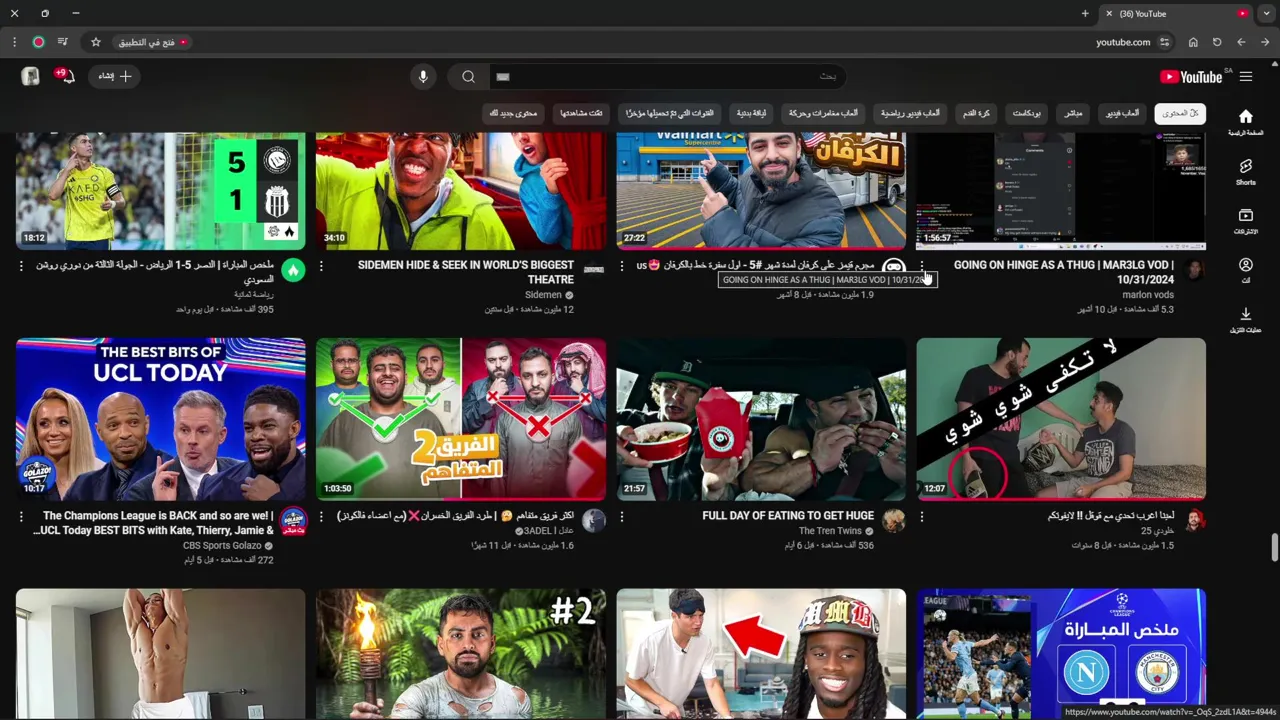Screen dimensions: 1280x720
Task: Play the Tren Twins eating video thumbnail
Action: coord(761,419)
